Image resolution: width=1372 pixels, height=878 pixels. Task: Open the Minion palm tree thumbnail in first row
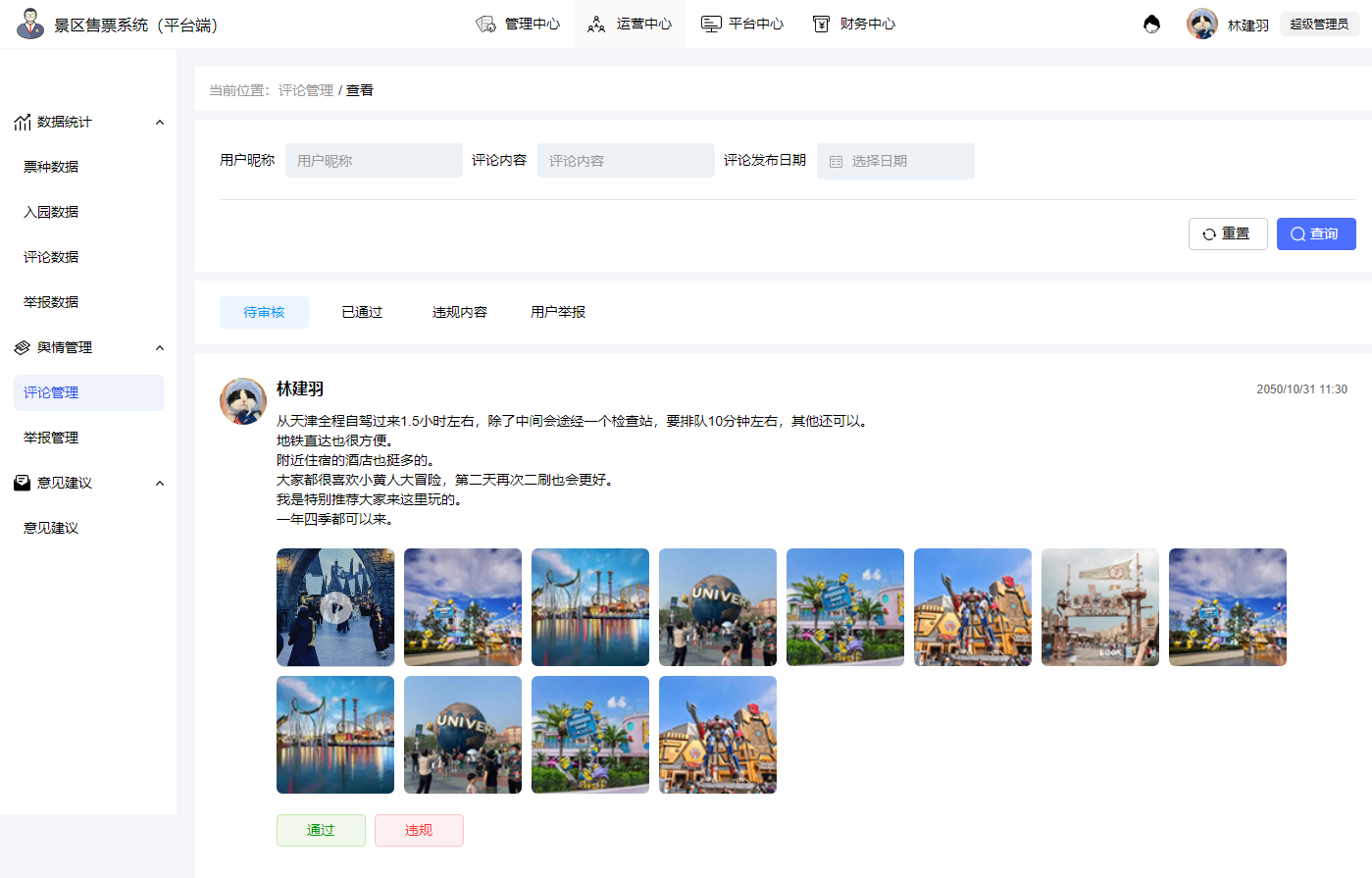(x=845, y=607)
